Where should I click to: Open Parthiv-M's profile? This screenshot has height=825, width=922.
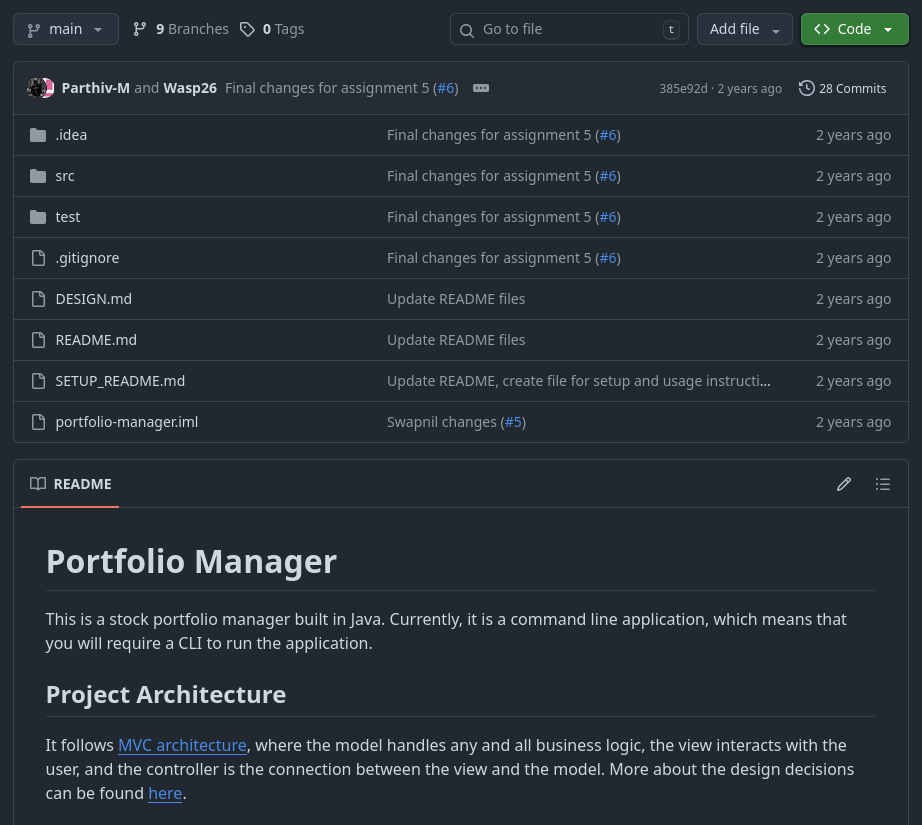click(x=95, y=88)
